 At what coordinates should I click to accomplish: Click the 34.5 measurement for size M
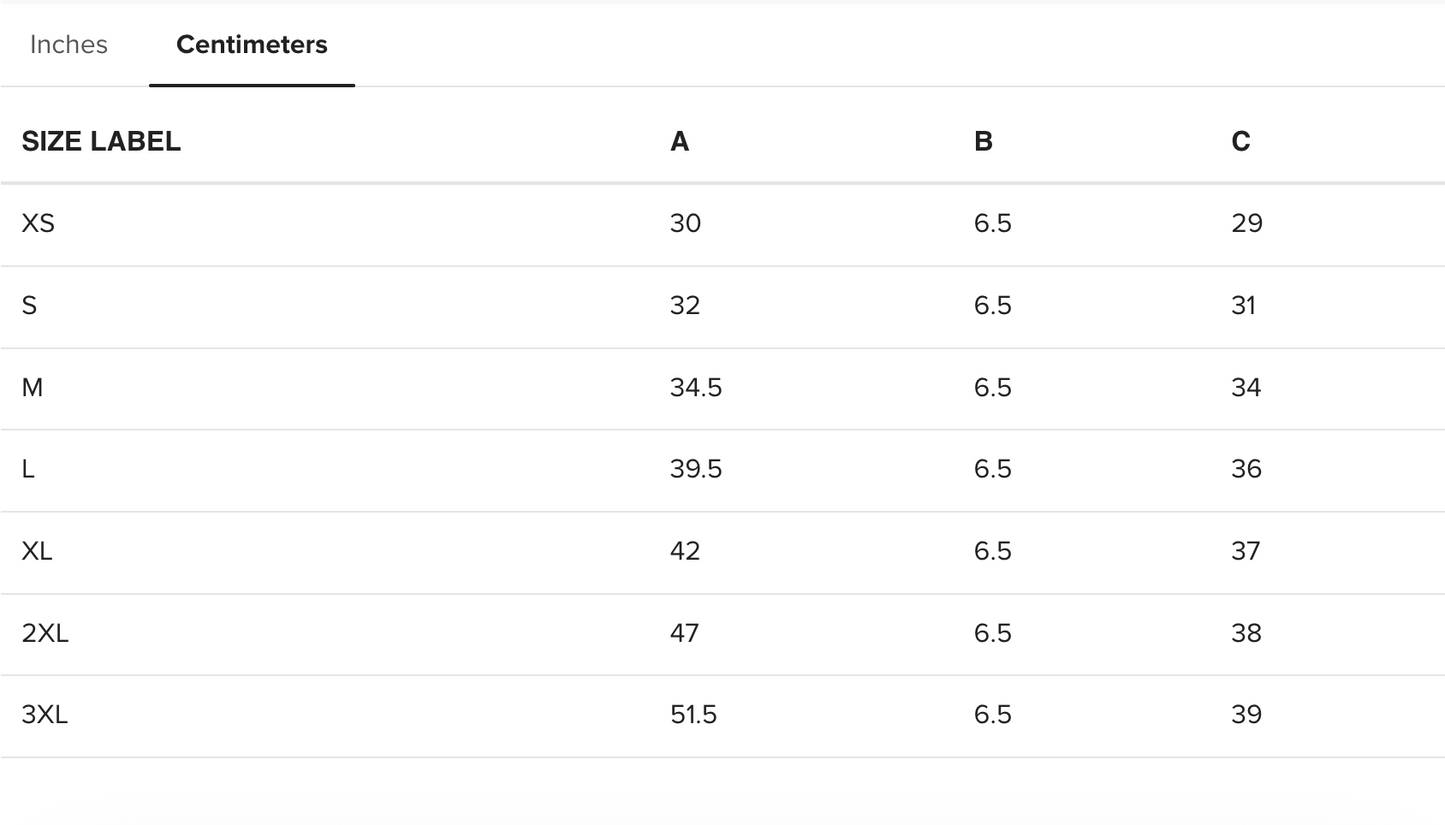click(x=696, y=387)
